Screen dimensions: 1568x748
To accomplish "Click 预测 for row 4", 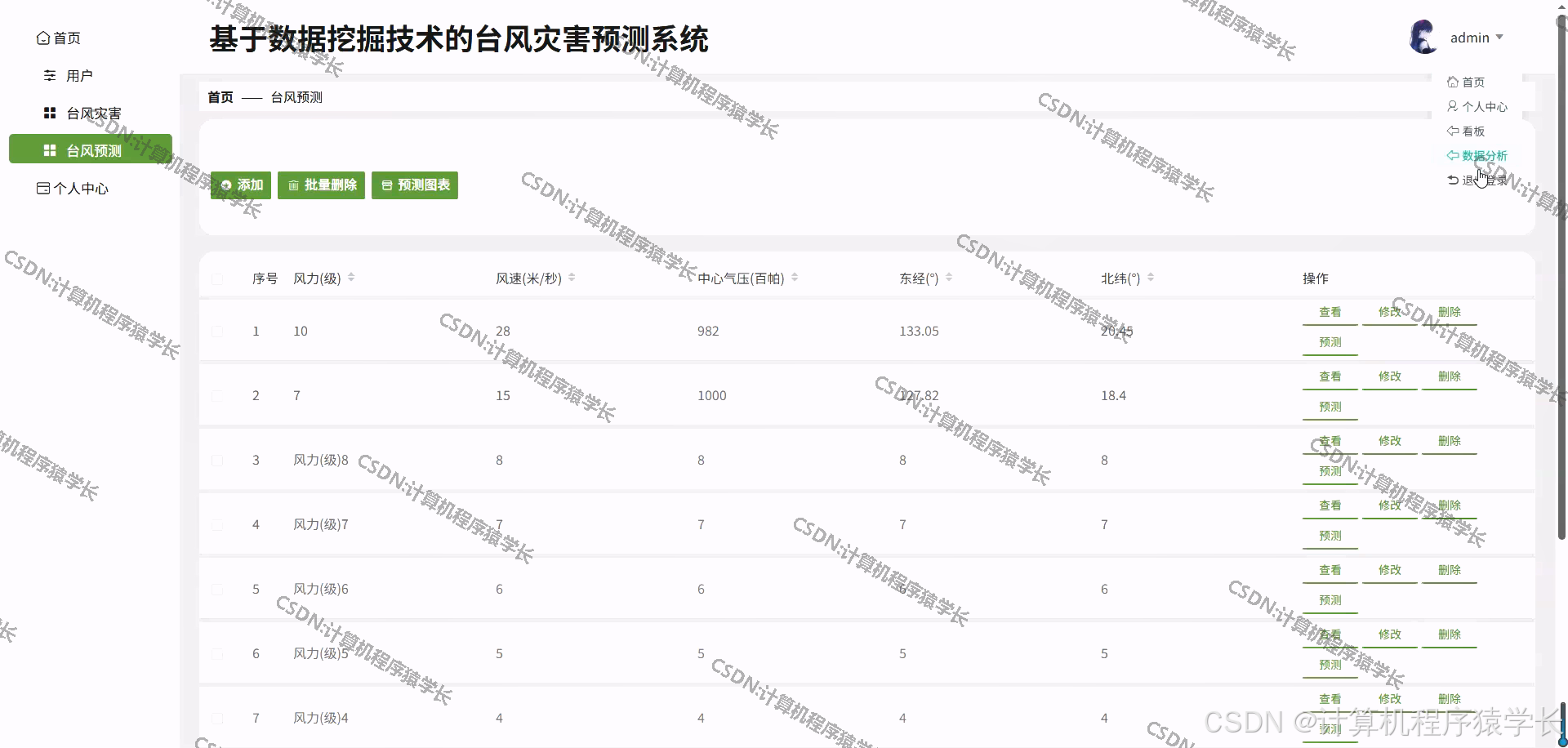I will [1330, 537].
